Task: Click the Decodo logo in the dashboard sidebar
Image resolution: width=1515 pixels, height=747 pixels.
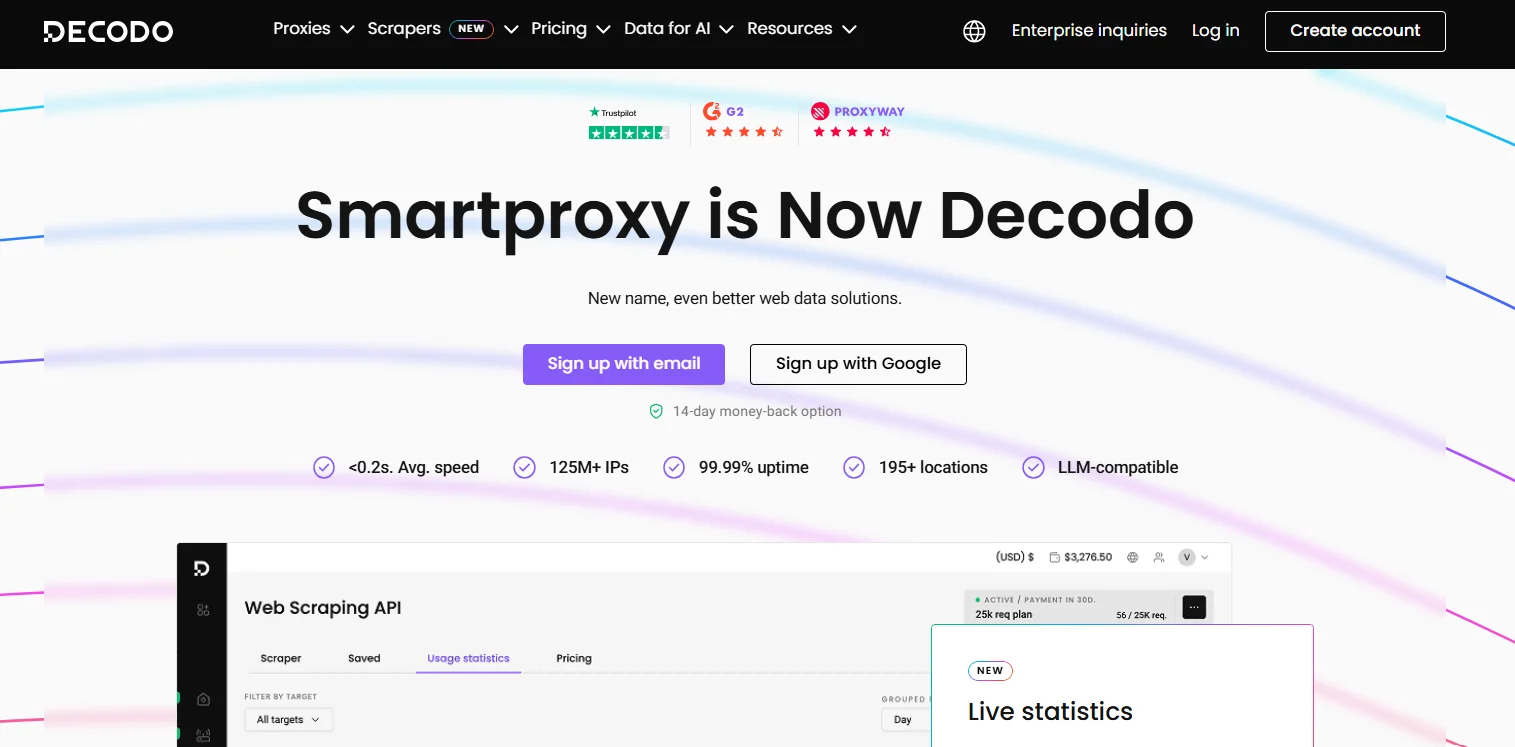Action: 201,567
